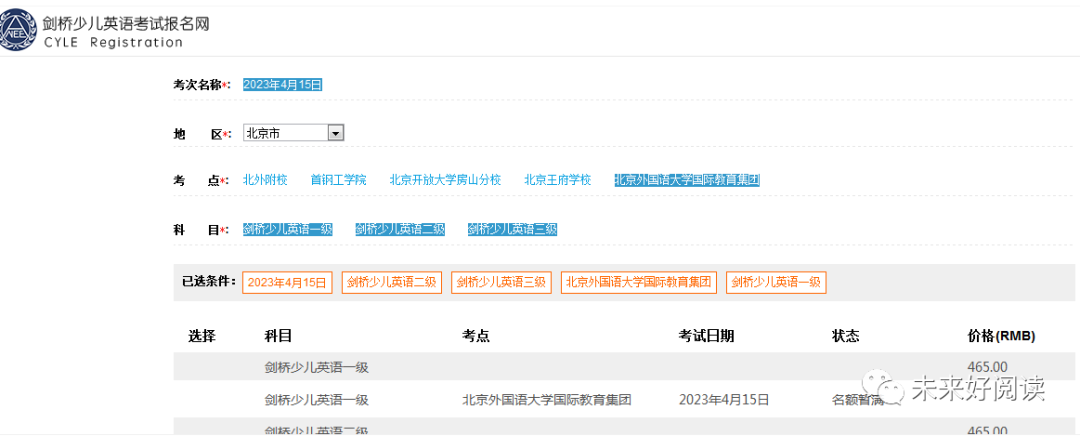The height and width of the screenshot is (436, 1080).
Task: Click the NEEA logo emblem
Action: pos(17,32)
